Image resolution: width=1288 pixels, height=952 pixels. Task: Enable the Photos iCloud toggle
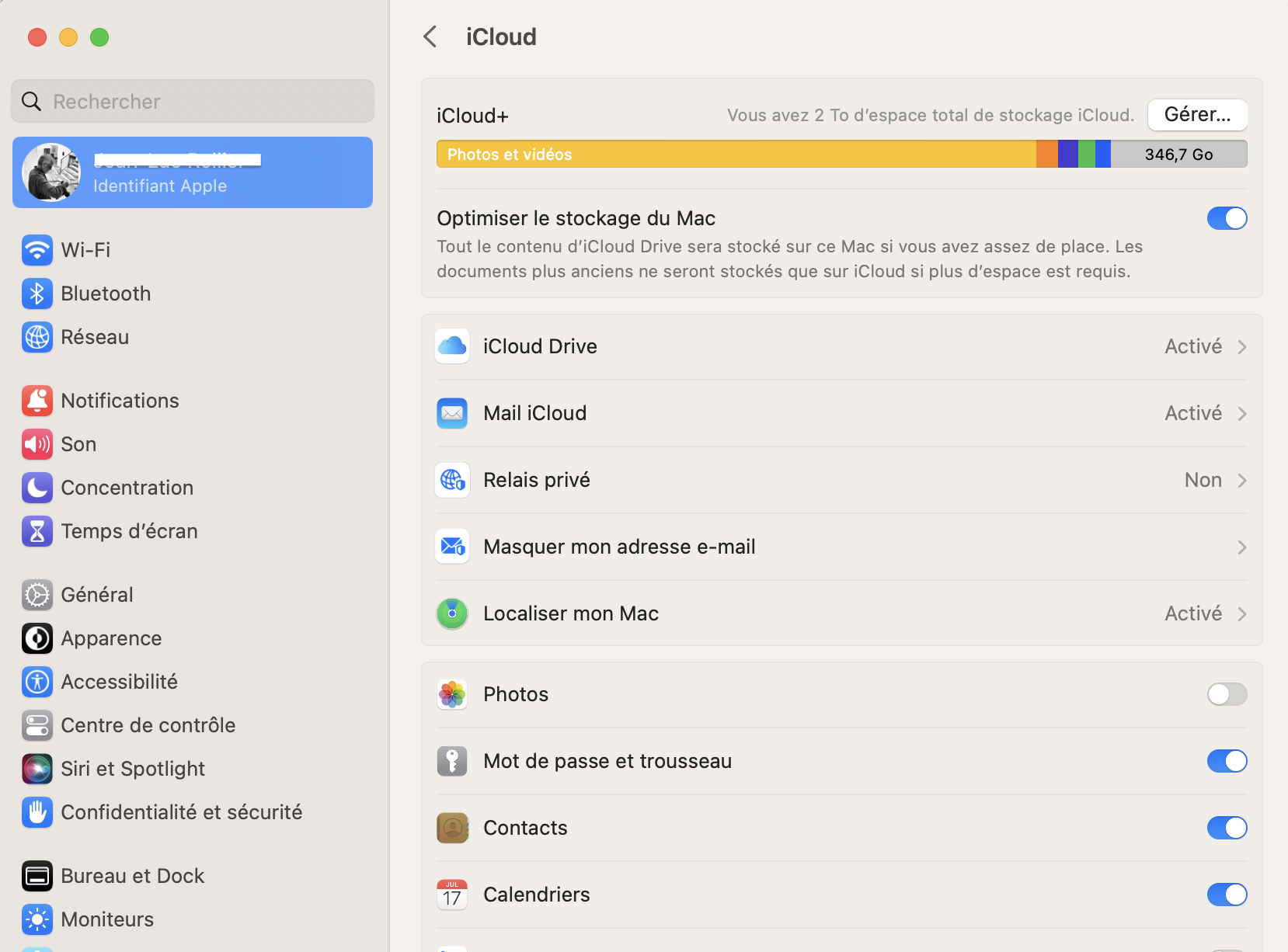[x=1227, y=694]
